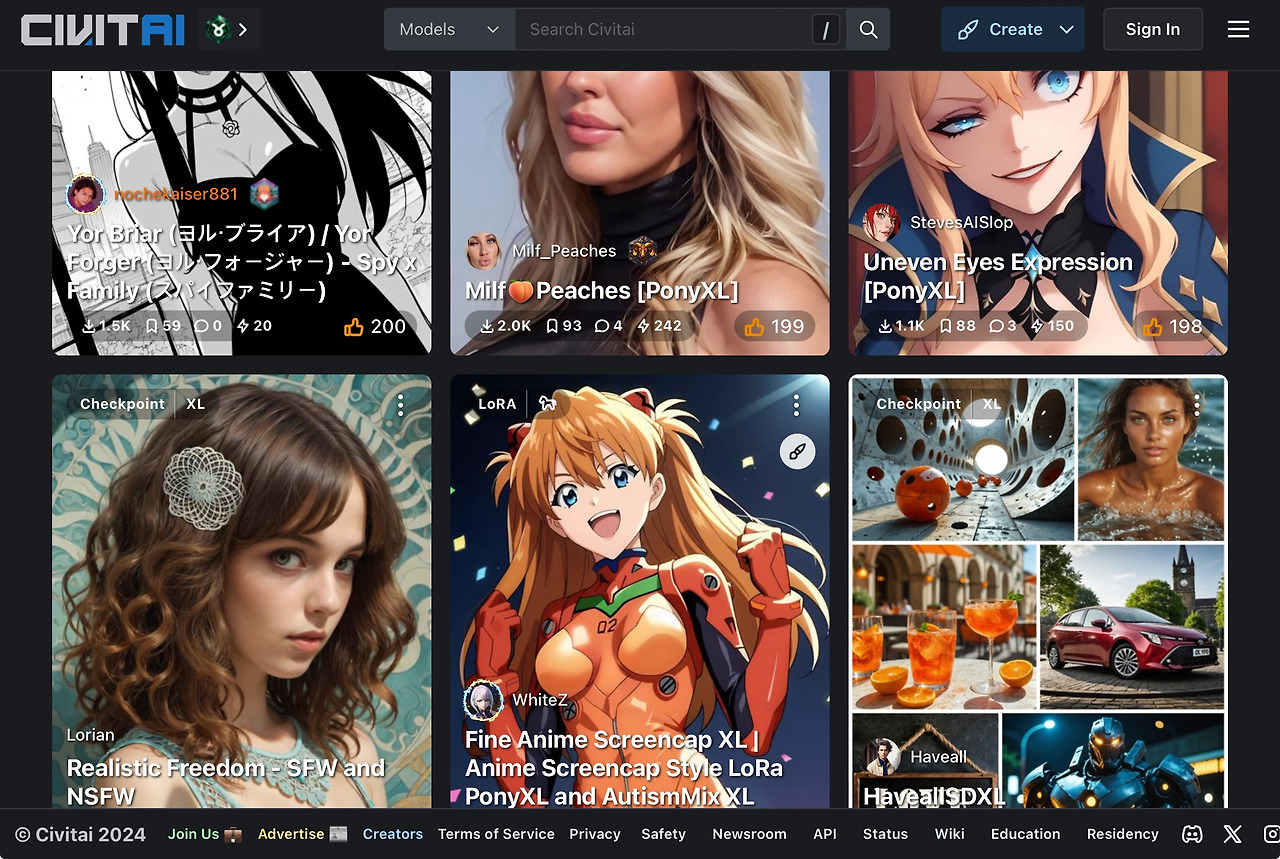
Task: Open Discord icon in footer
Action: click(1192, 834)
